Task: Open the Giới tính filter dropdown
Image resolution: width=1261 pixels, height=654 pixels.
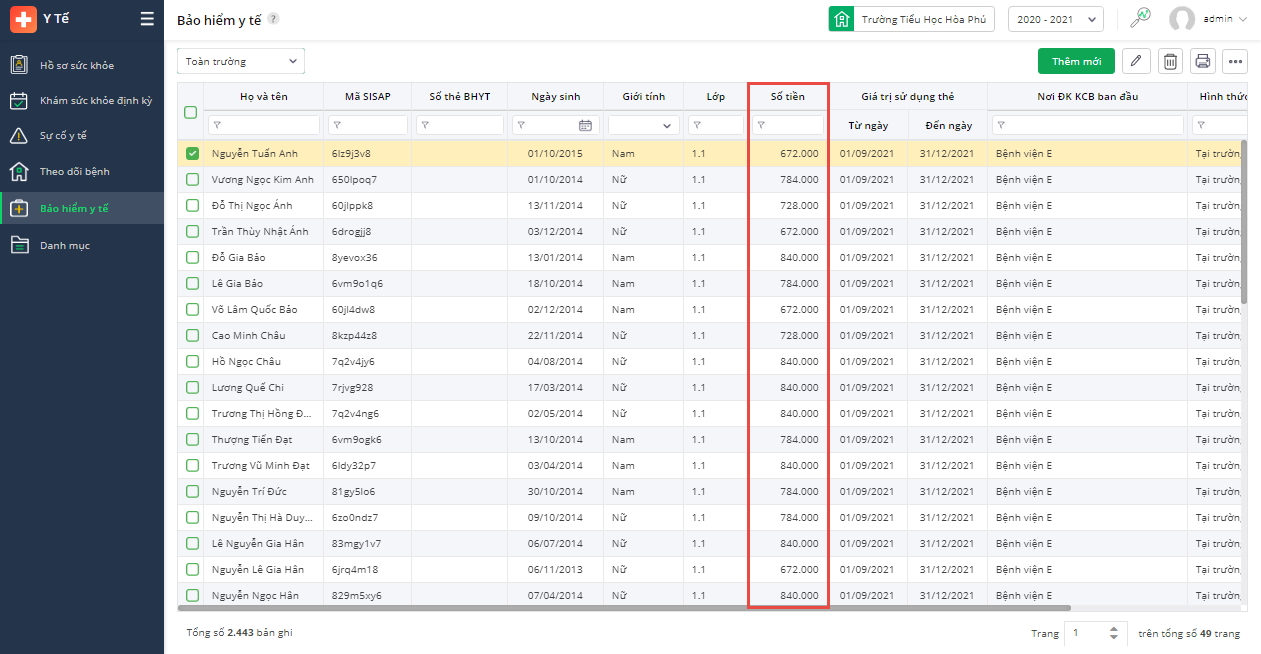Action: 644,125
